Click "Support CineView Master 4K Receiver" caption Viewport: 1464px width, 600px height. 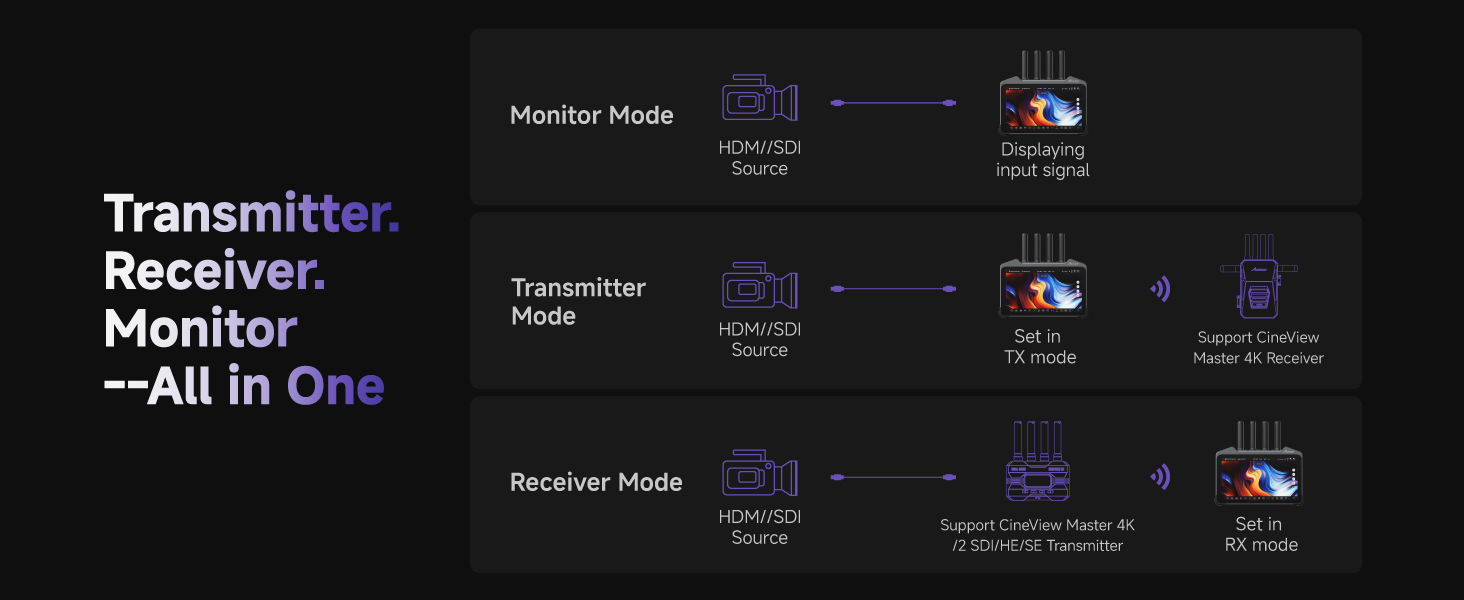tap(1258, 348)
